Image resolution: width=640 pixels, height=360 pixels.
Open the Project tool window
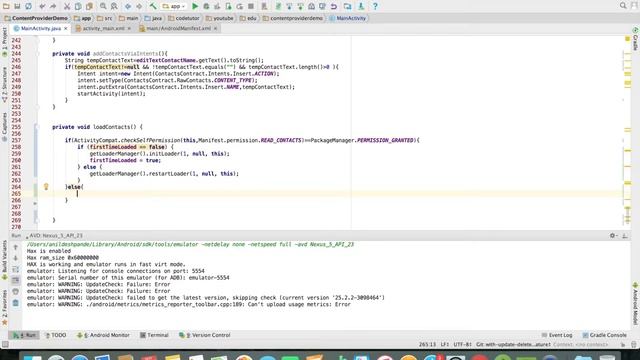point(4,42)
